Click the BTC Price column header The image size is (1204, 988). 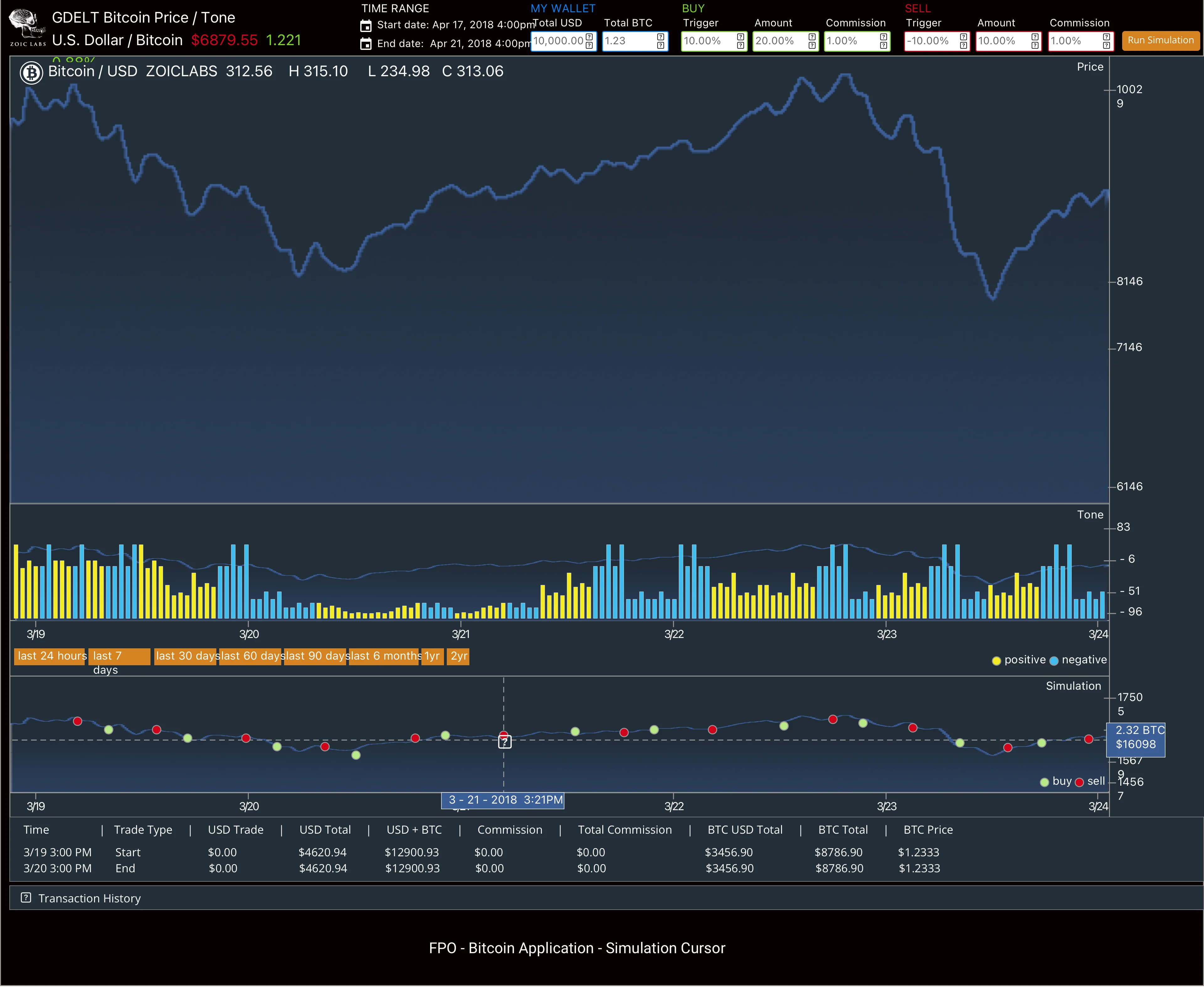(x=928, y=830)
